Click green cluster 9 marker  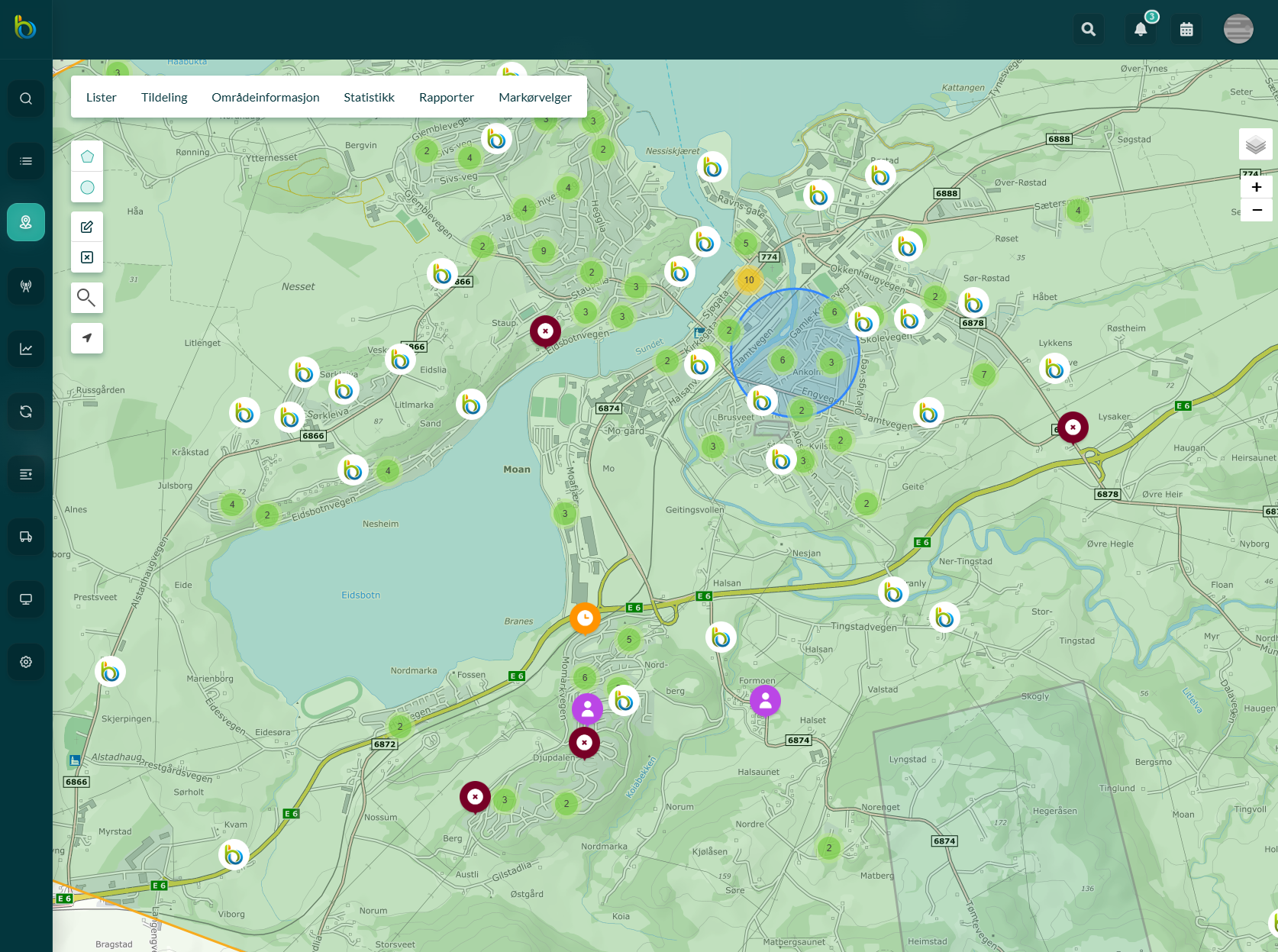coord(544,251)
